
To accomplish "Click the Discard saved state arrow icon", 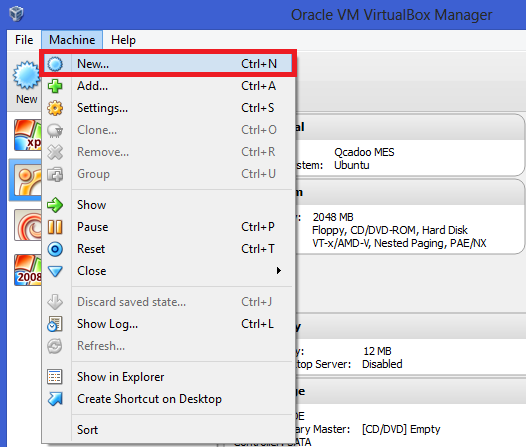I will pyautogui.click(x=55, y=302).
